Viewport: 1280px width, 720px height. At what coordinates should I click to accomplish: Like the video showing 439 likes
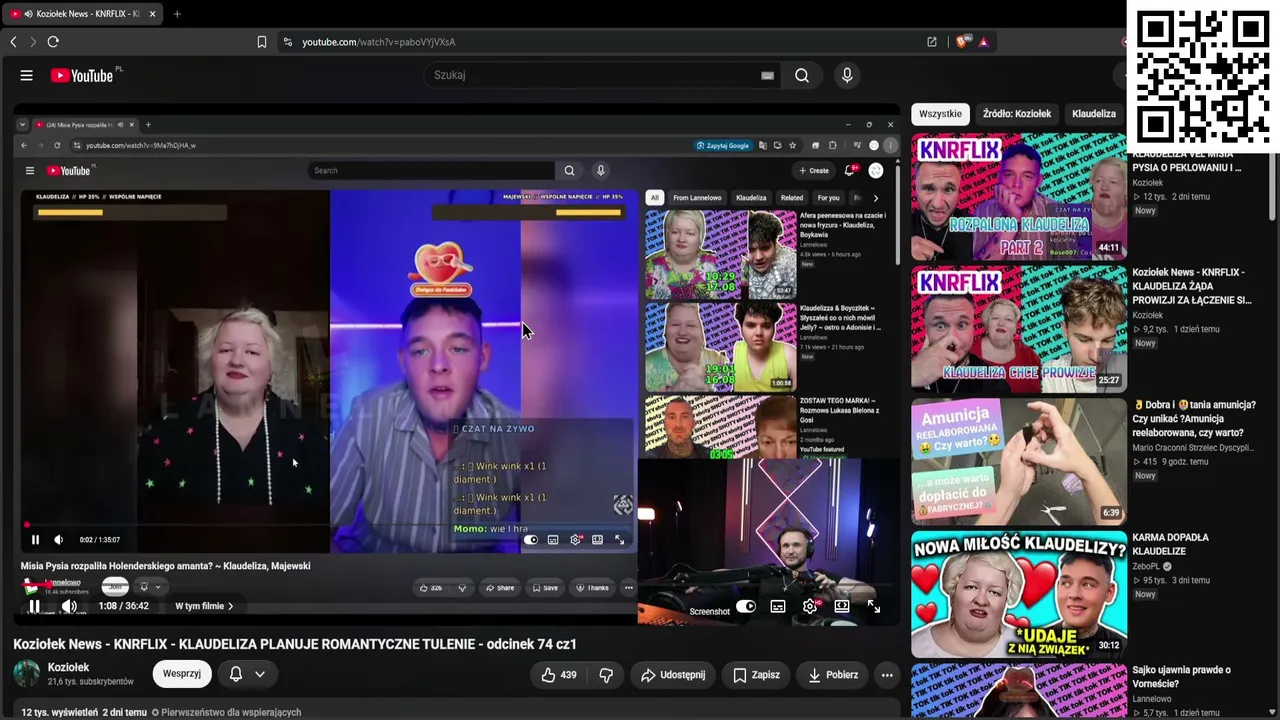(x=559, y=675)
